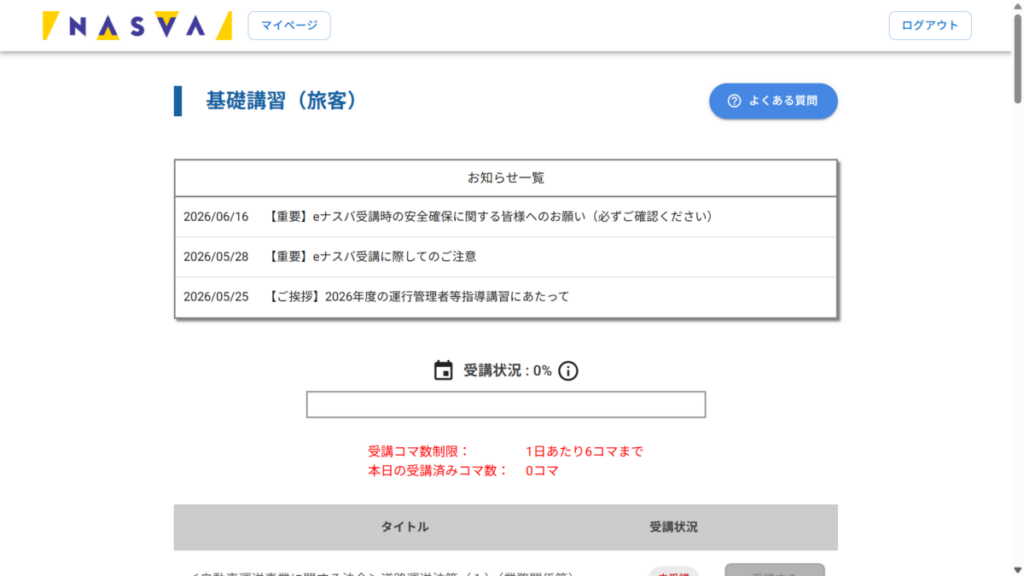
Task: Click the 受講状況 column header
Action: tap(673, 527)
